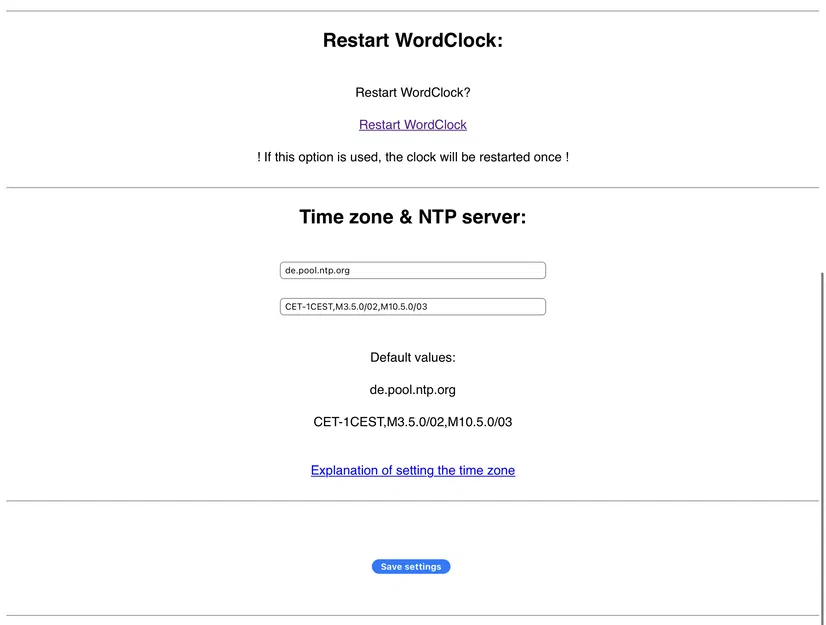Focus the de.pool.ntp.org server input field
Screen dimensions: 826x625
pyautogui.click(x=412, y=269)
